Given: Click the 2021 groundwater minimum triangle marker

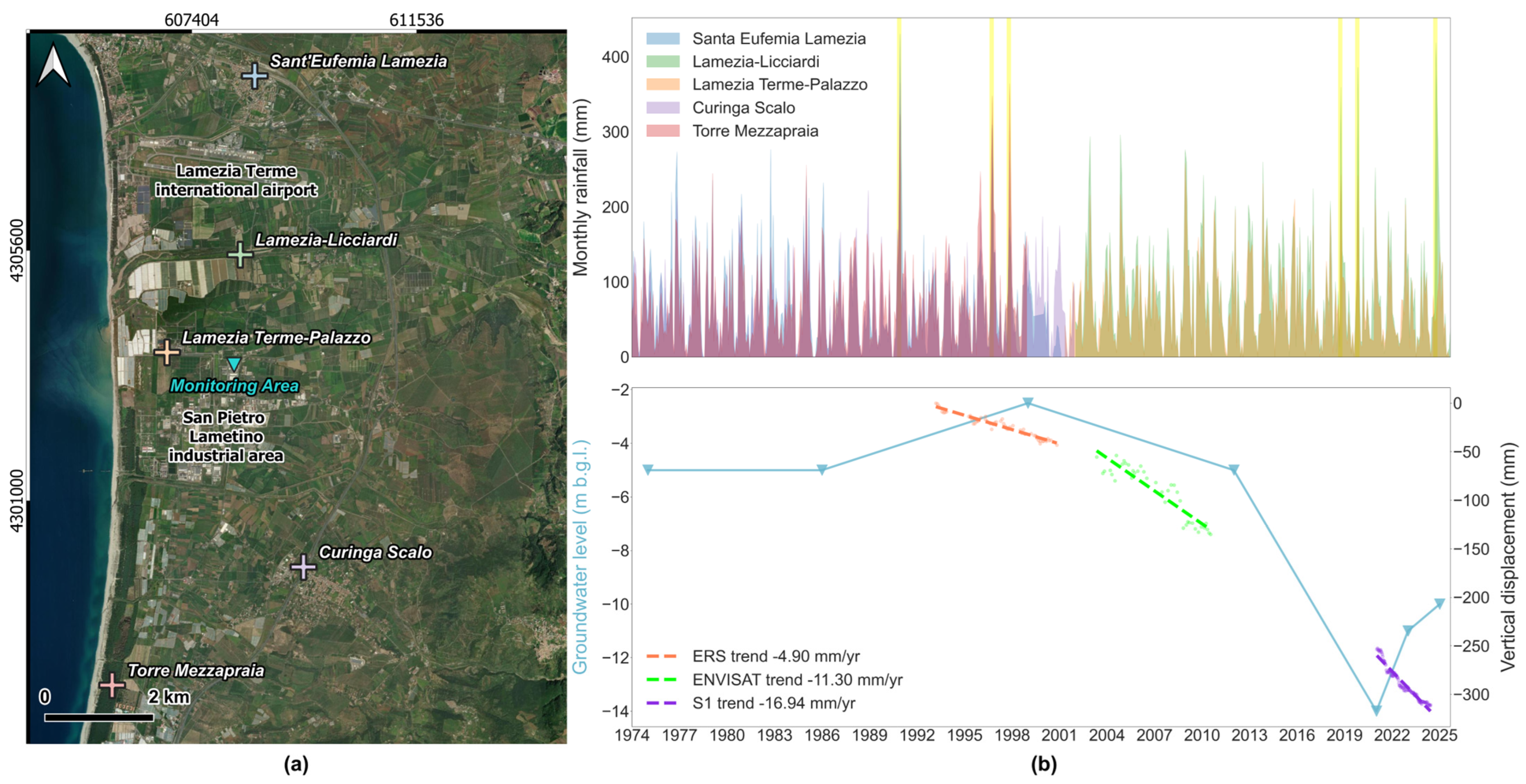Looking at the screenshot, I should [1377, 710].
